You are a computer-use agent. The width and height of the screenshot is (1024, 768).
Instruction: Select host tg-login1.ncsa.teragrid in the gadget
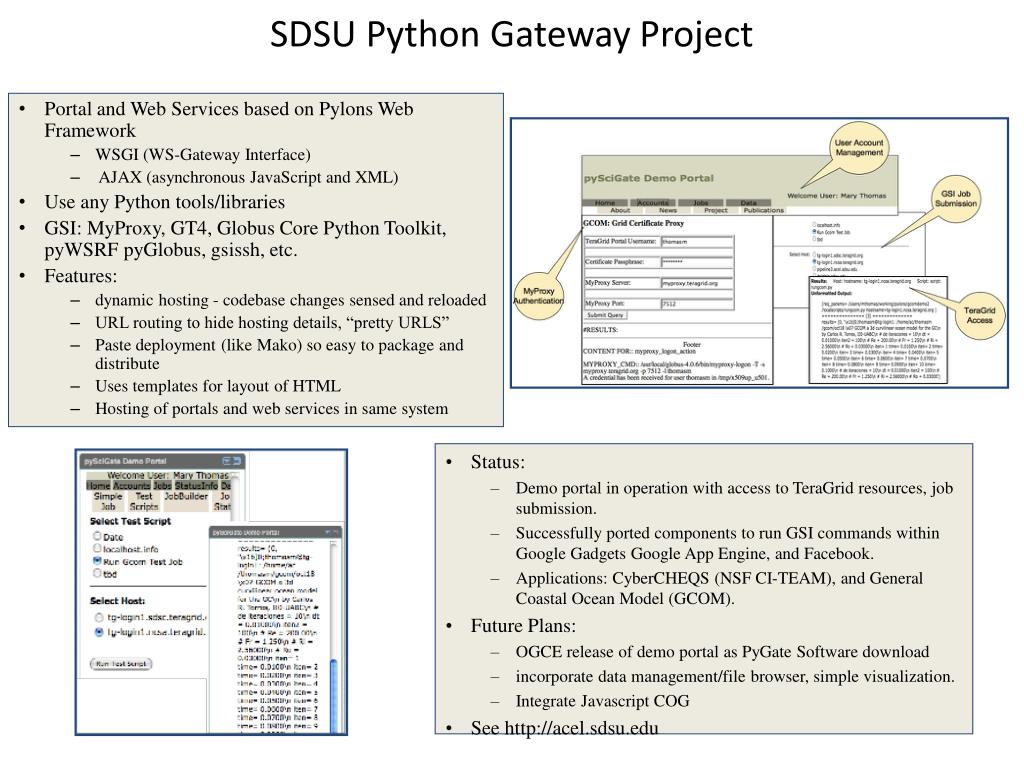pos(99,632)
